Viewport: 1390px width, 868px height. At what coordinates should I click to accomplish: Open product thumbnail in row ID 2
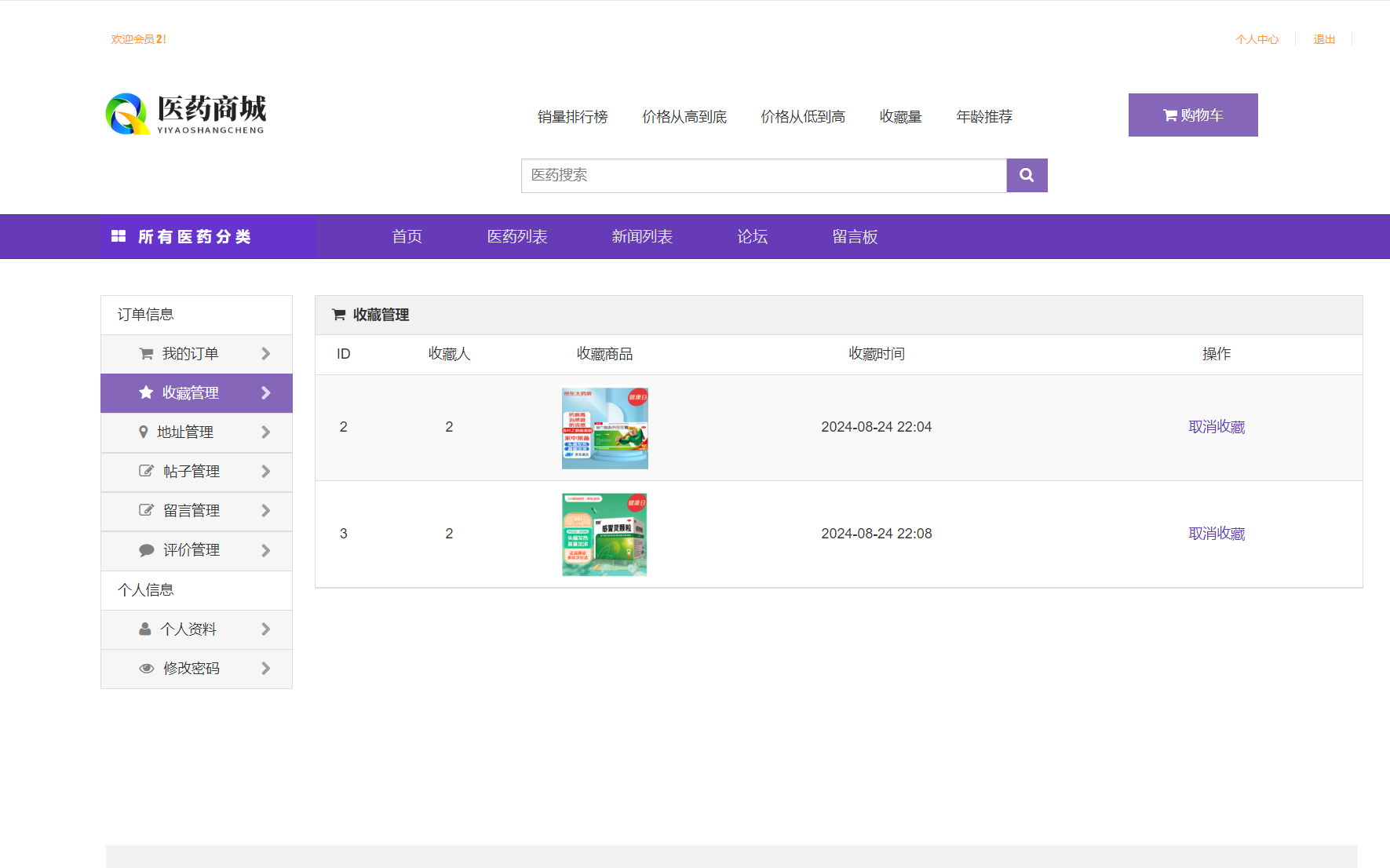point(605,429)
